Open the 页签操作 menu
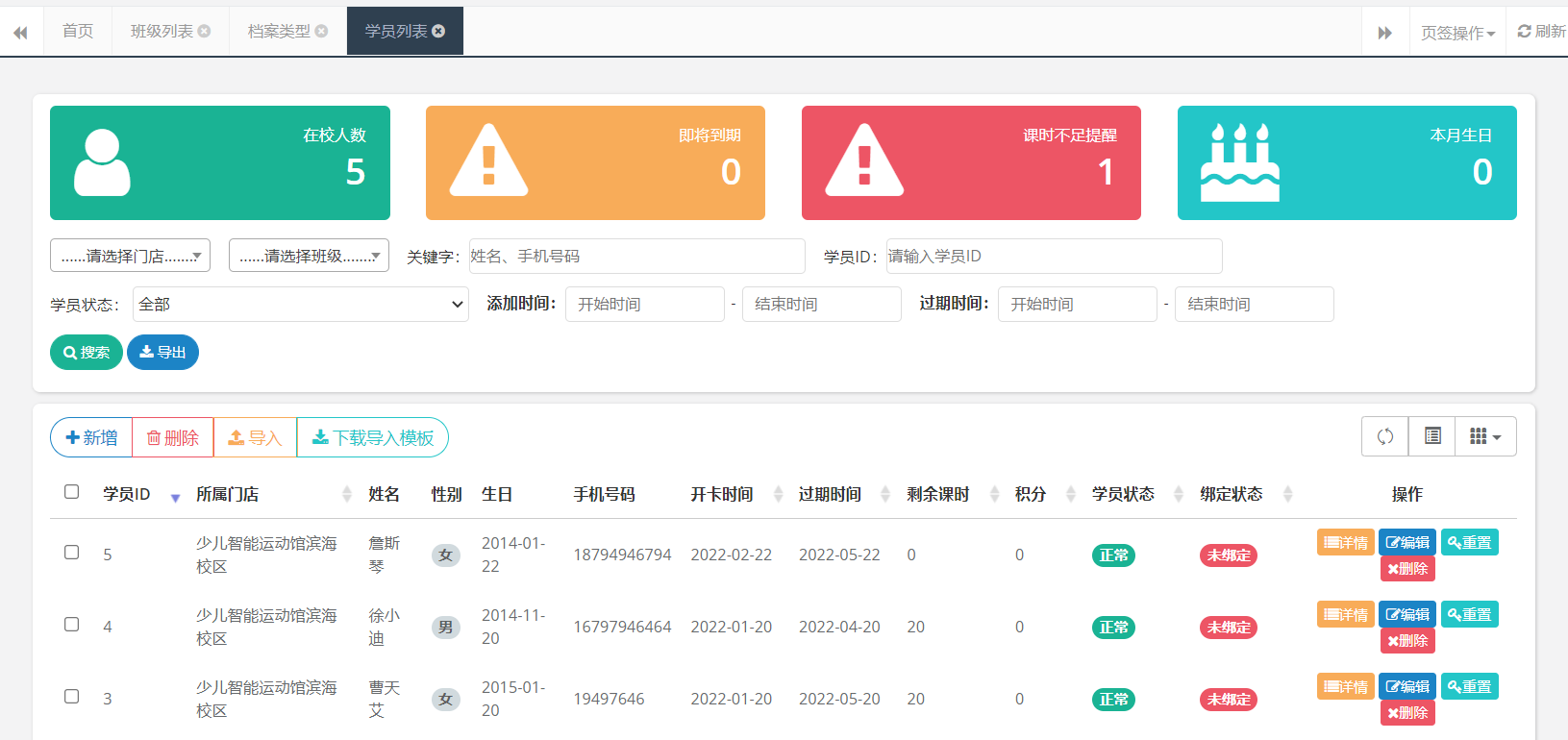1568x740 pixels. pyautogui.click(x=1457, y=33)
